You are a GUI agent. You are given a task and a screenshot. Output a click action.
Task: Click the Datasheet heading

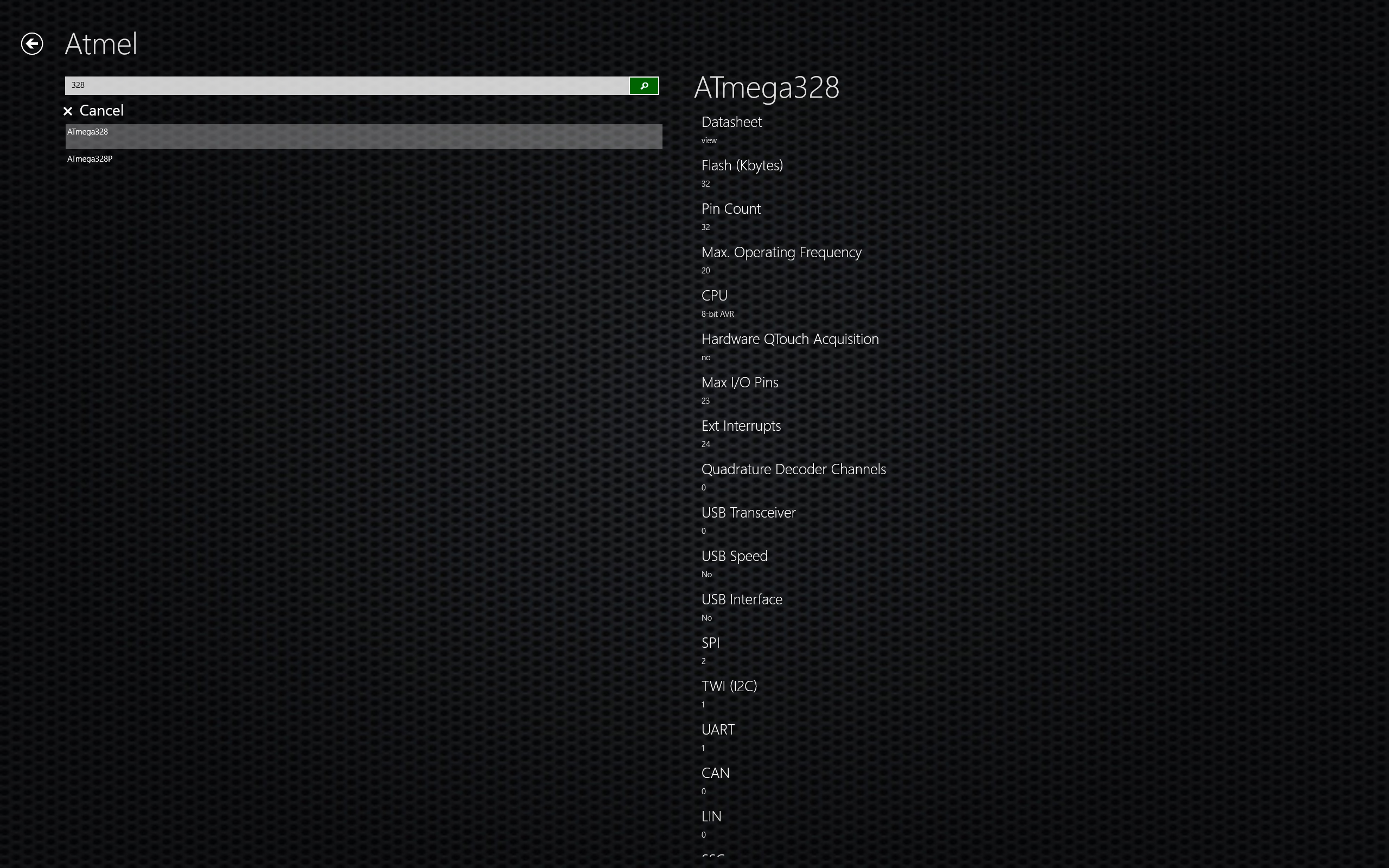[x=731, y=122]
